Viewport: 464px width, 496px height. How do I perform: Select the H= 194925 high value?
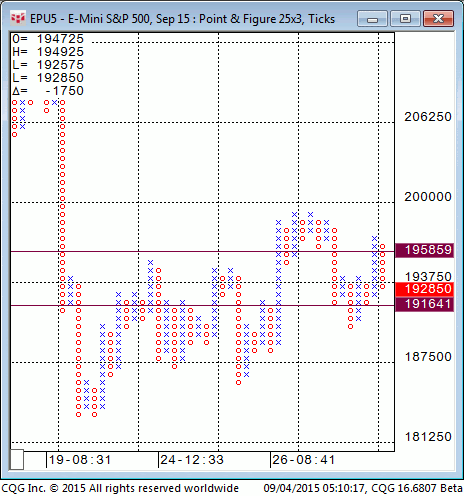(48, 52)
